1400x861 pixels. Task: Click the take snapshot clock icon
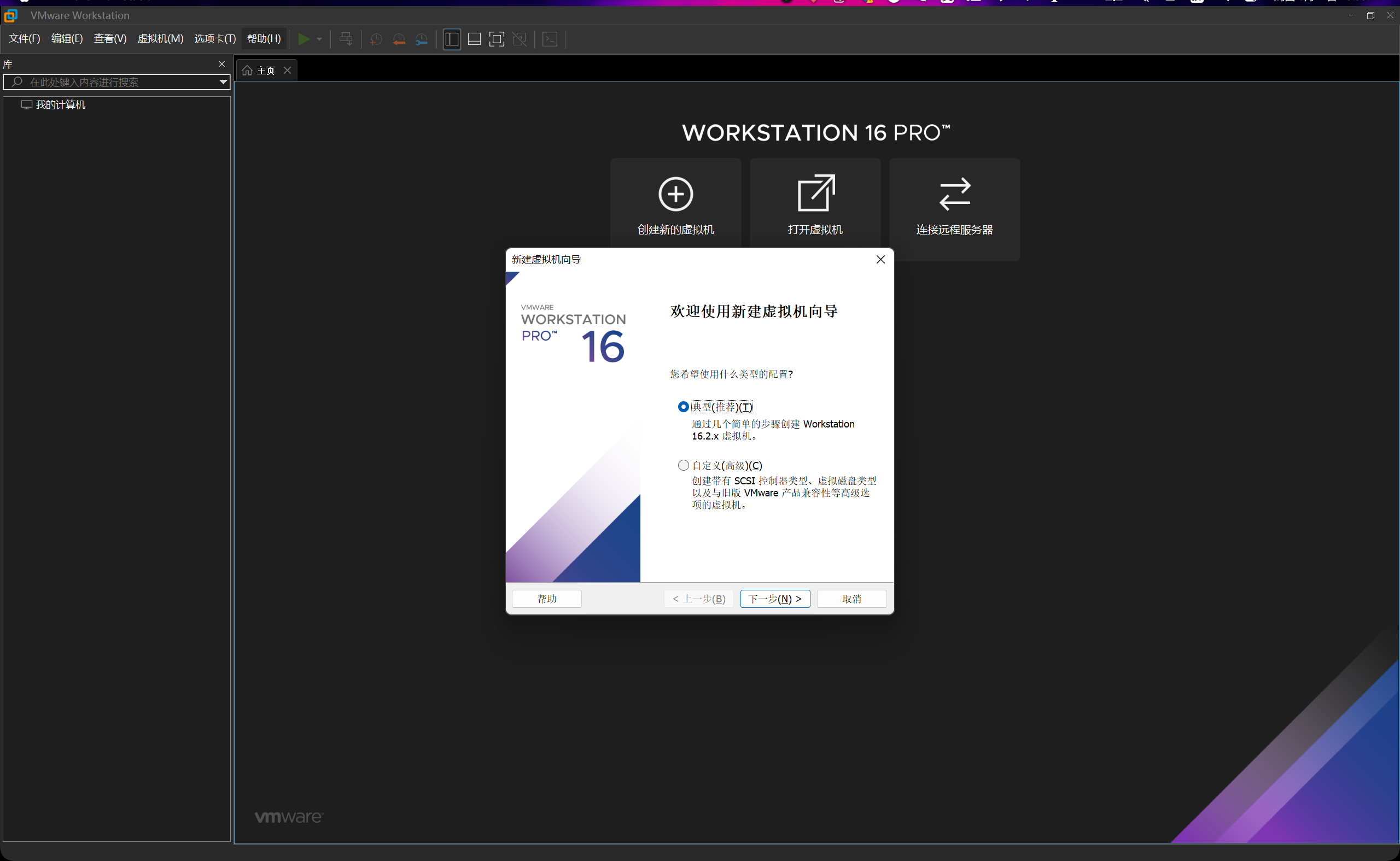coord(376,39)
